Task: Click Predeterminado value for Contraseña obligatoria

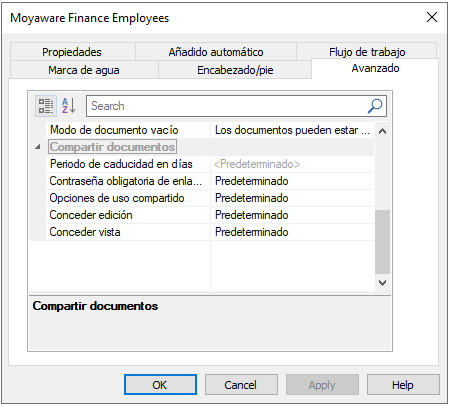Action: [292, 181]
